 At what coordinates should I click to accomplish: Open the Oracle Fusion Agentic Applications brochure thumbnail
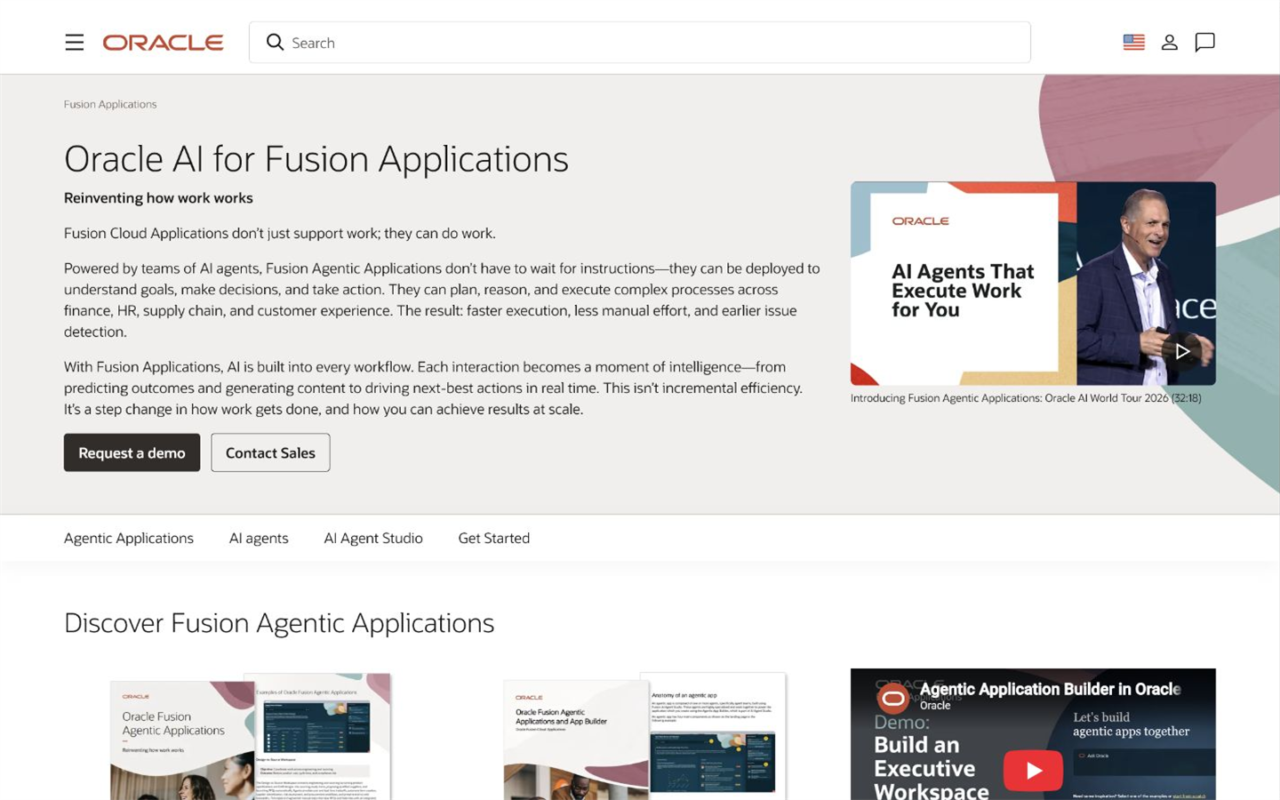tap(250, 736)
